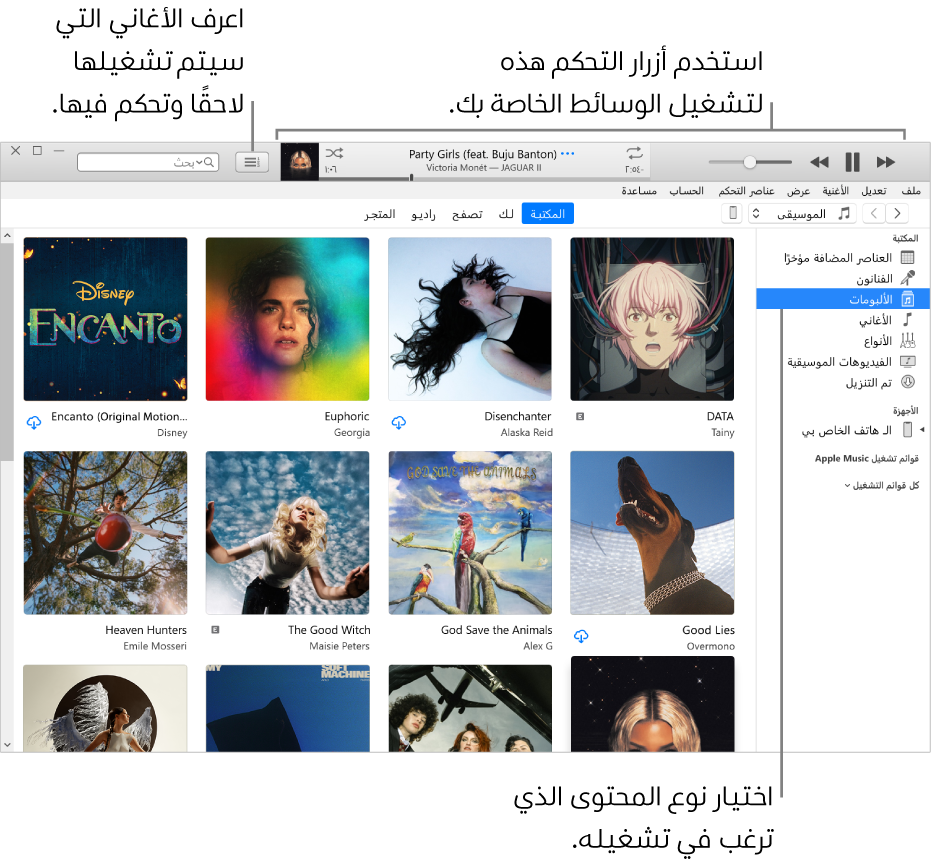Open the Disenchanter album cover

click(470, 319)
